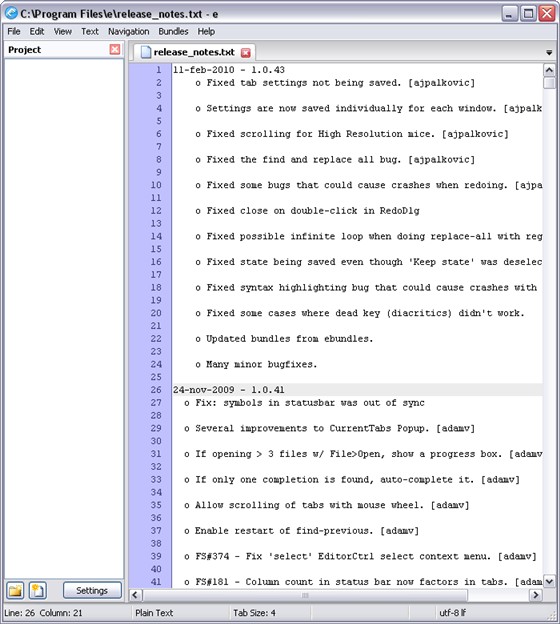Close the release_notes.txt tab

click(246, 53)
